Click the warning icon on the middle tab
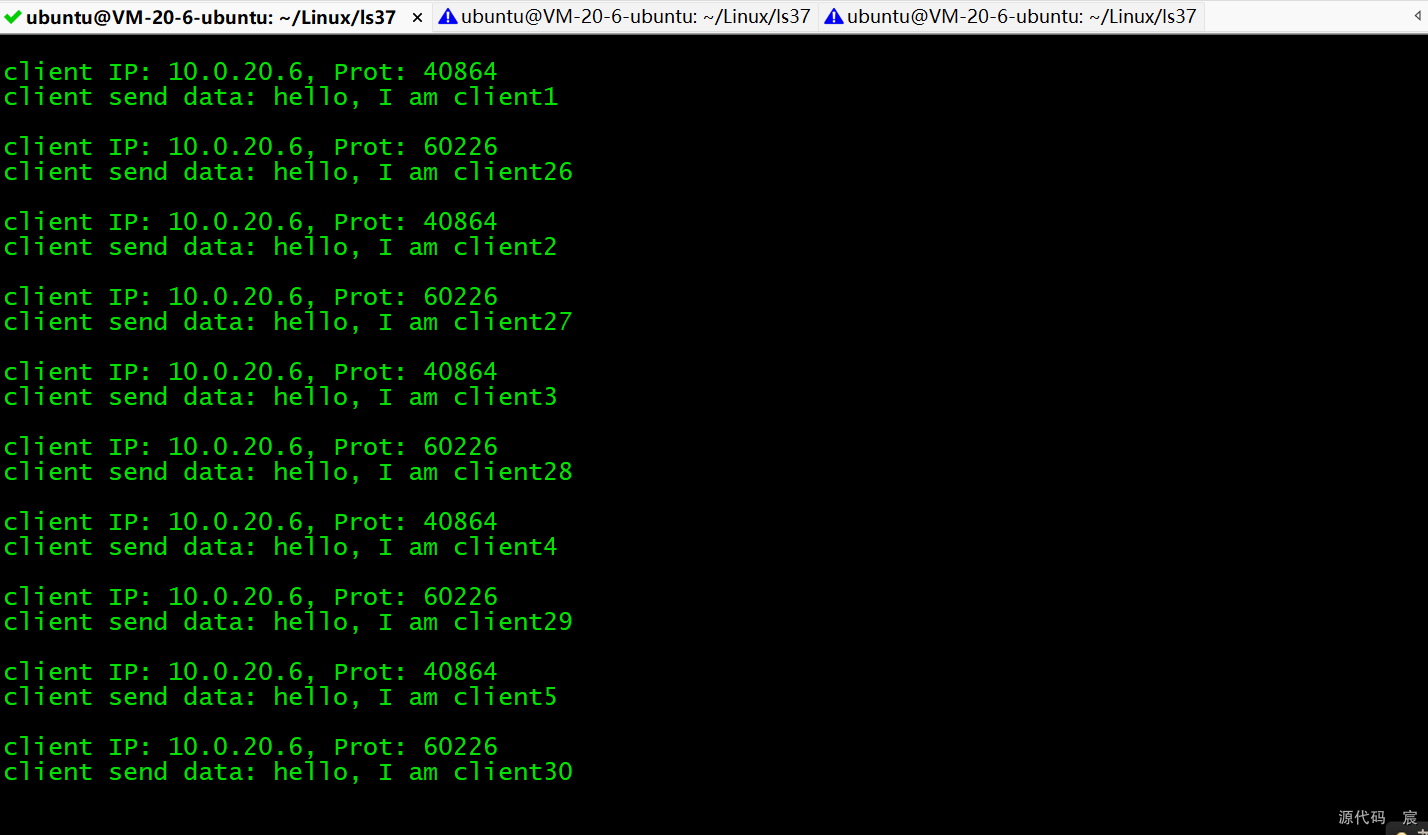Image resolution: width=1428 pixels, height=835 pixels. 448,17
